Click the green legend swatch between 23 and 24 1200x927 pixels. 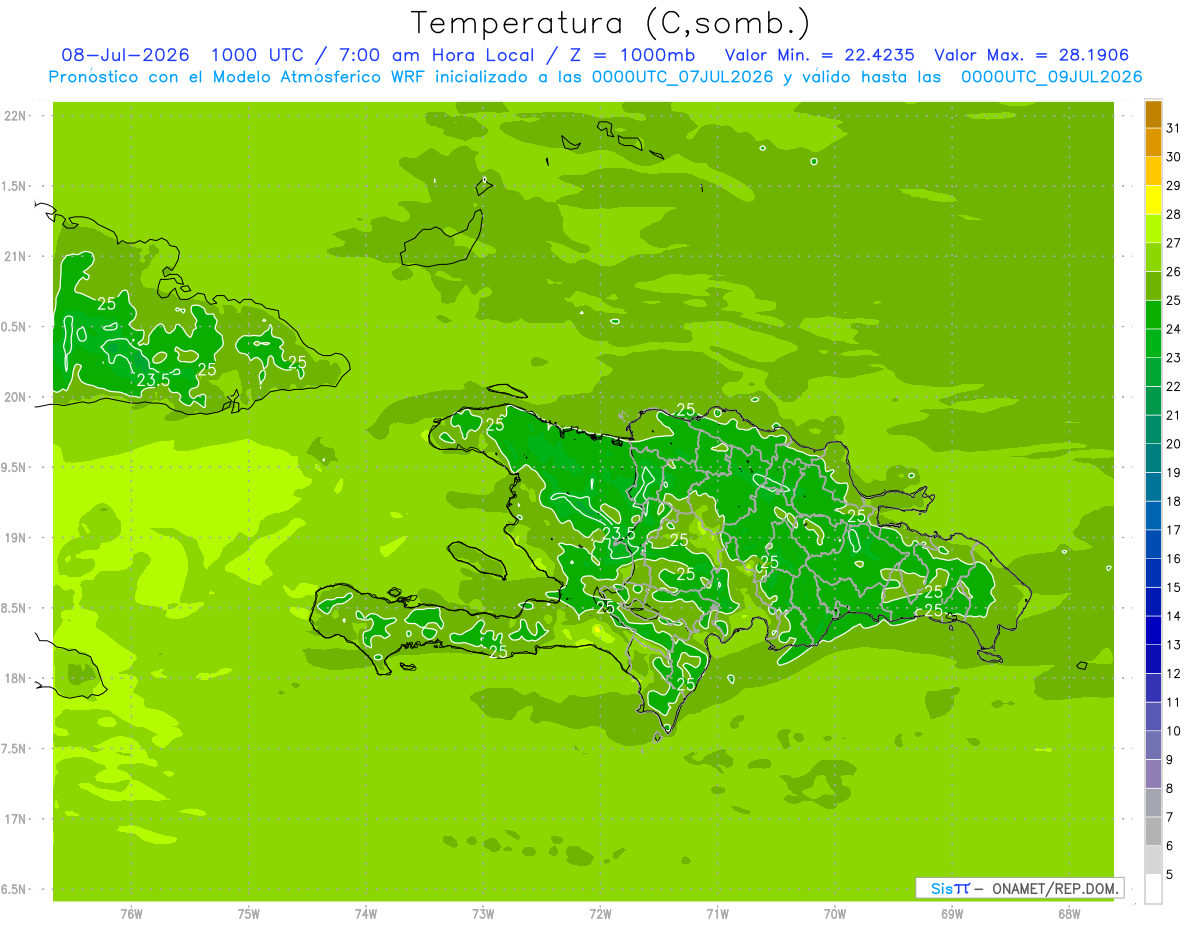tap(1153, 344)
